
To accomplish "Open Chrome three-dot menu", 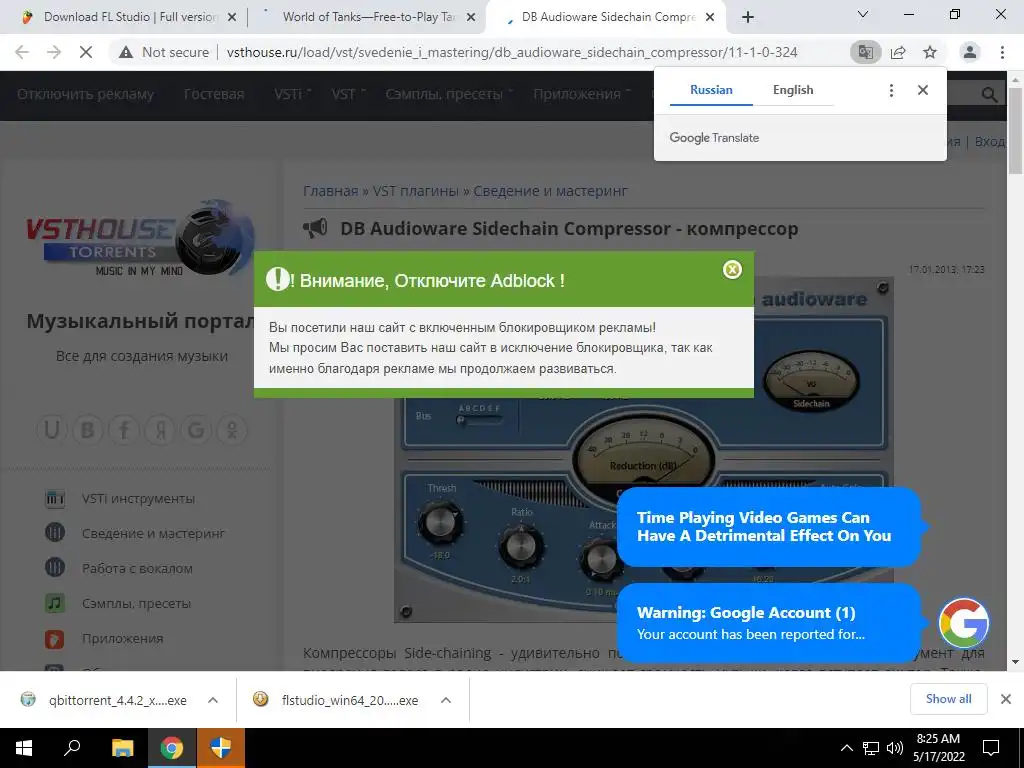I will coord(1002,52).
